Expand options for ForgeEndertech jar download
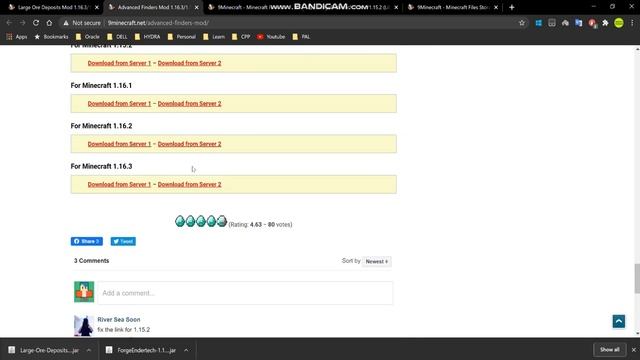This screenshot has height=360, width=640. click(x=186, y=350)
